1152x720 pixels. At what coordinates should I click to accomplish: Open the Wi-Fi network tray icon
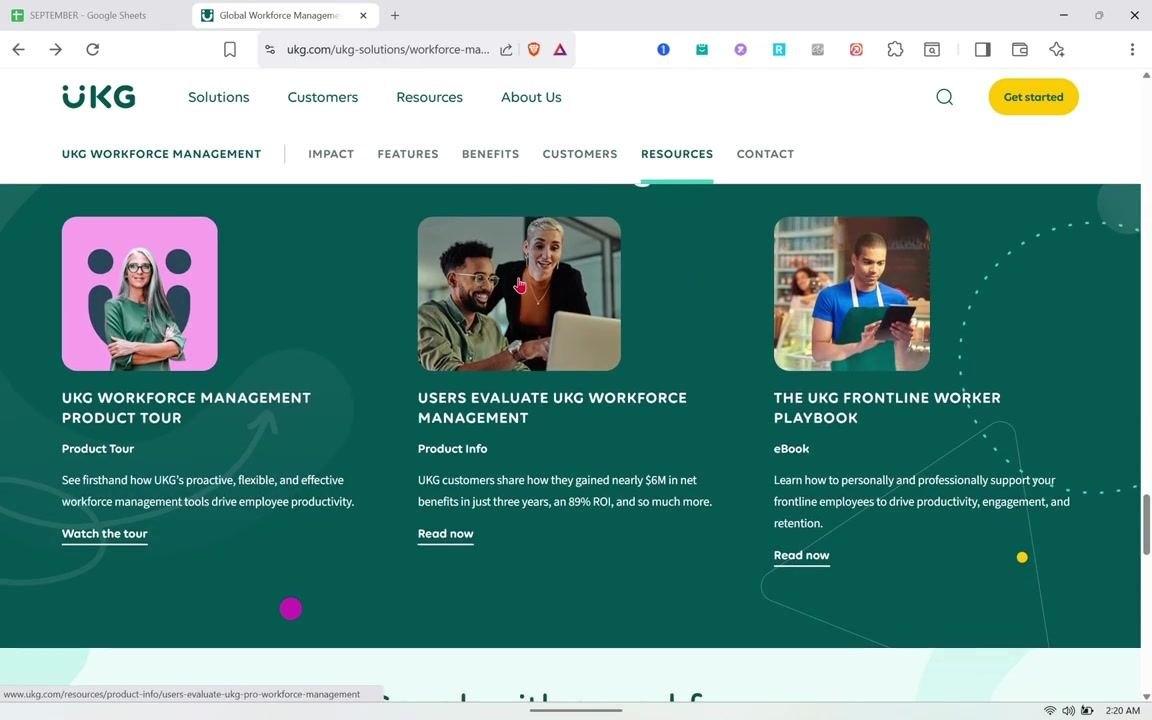1050,710
